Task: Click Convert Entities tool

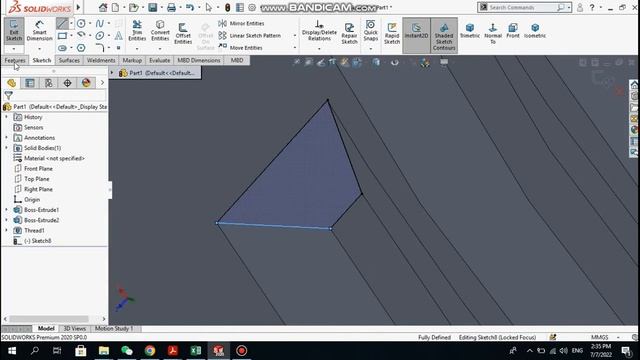Action: pyautogui.click(x=160, y=31)
